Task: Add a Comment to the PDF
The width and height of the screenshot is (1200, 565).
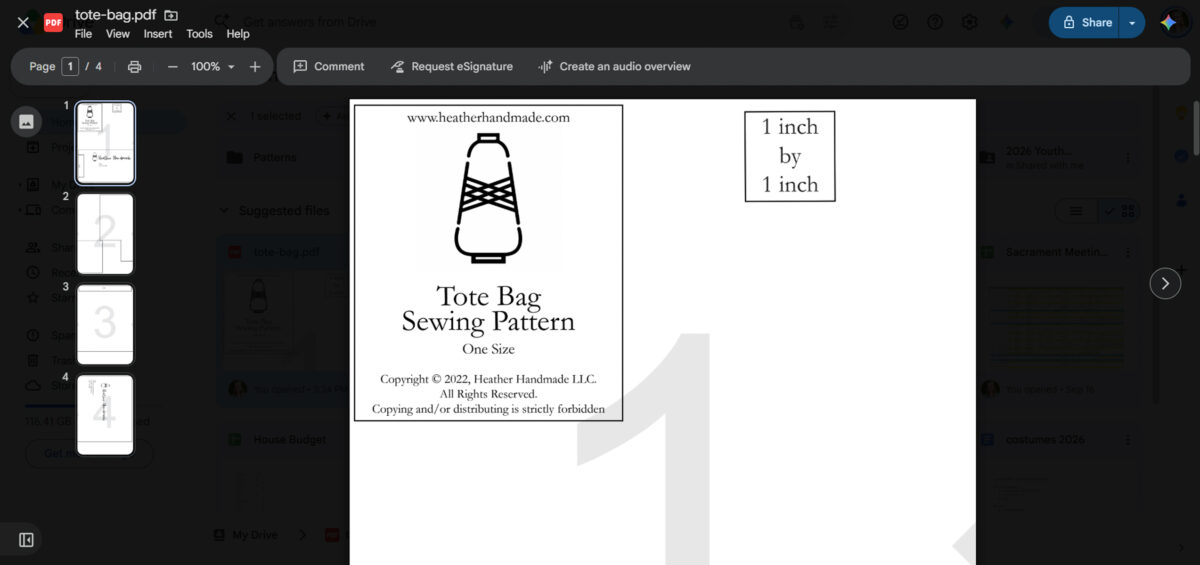Action: 329,67
